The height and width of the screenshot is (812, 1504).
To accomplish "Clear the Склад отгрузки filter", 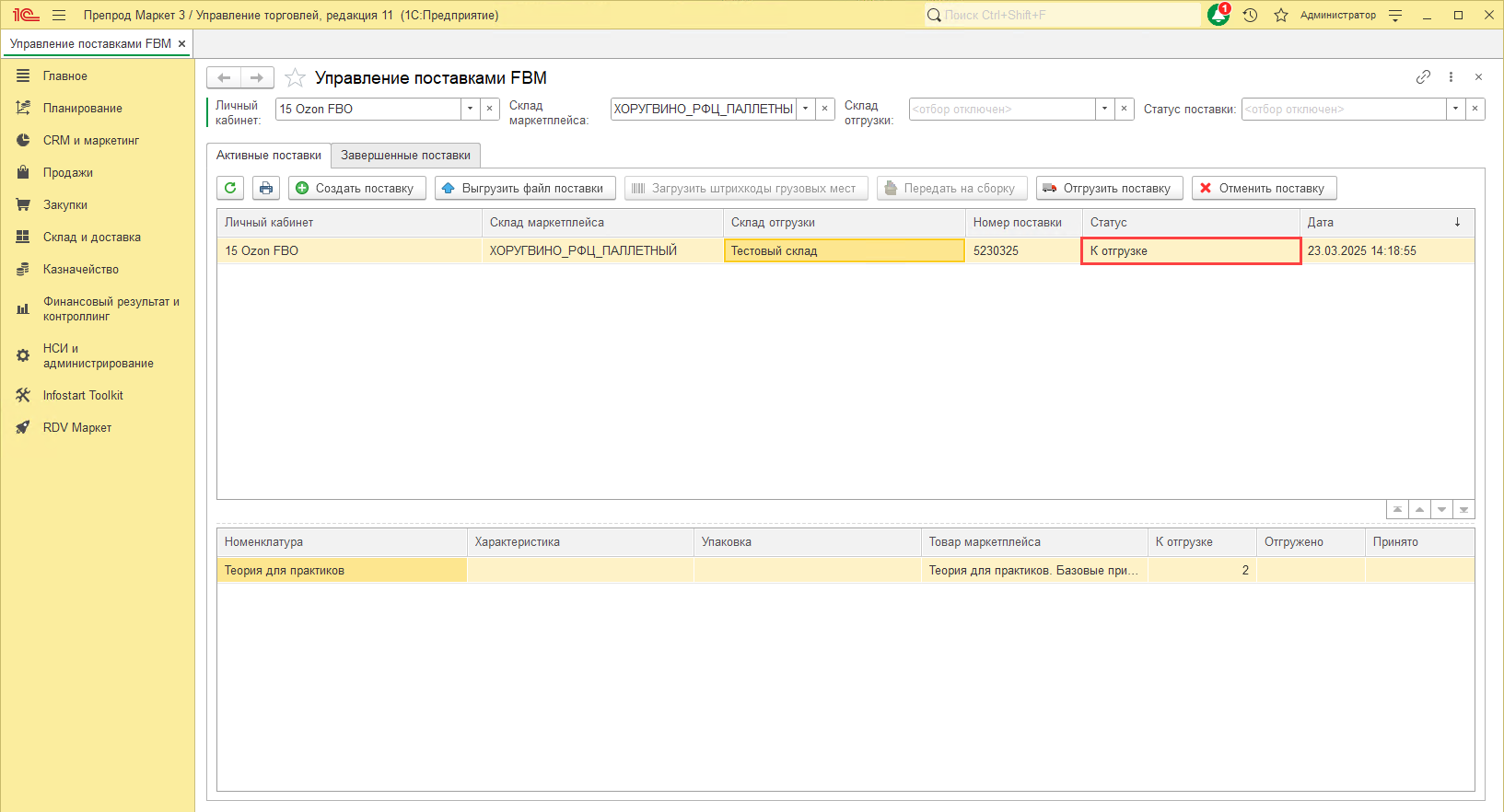I will [x=1124, y=109].
